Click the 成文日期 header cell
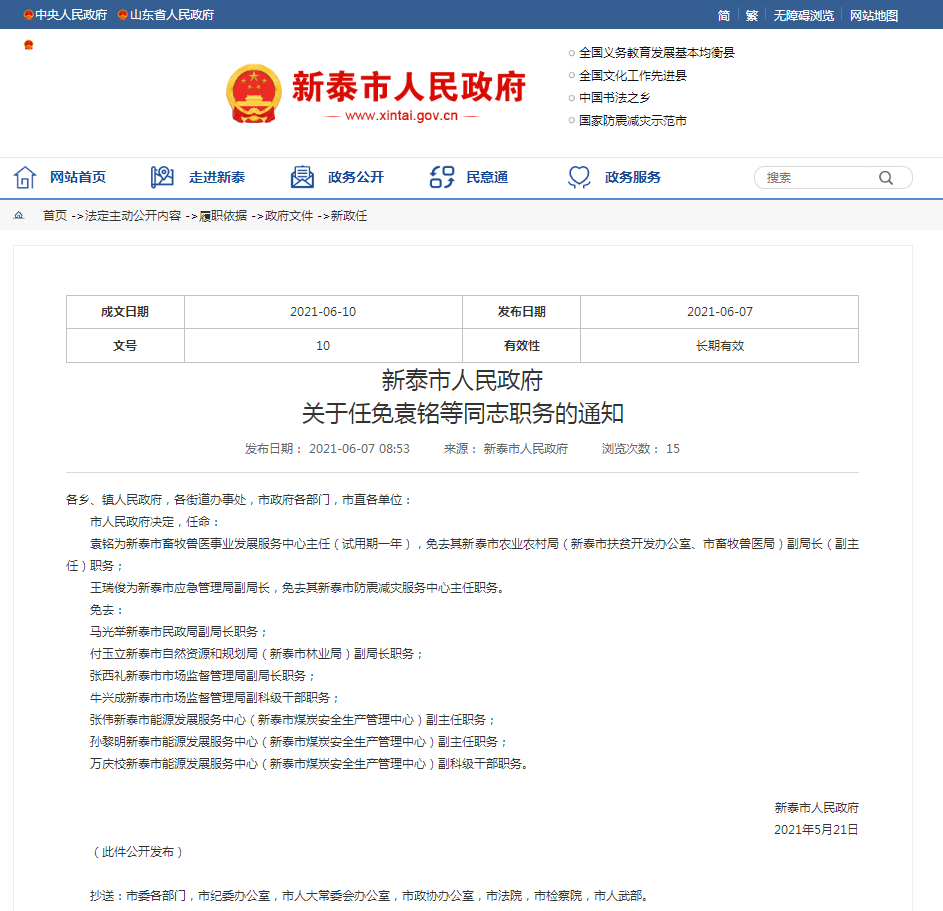 [x=125, y=311]
